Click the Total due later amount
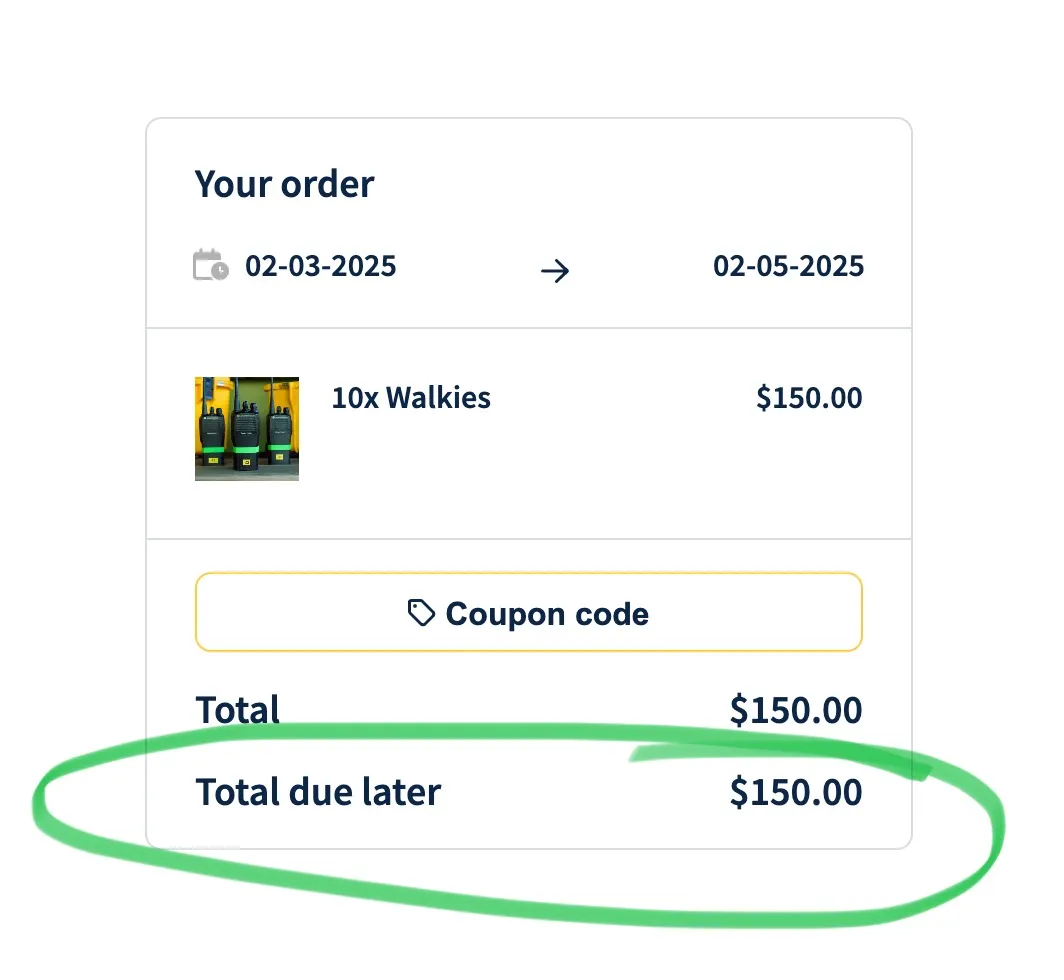The image size is (1064, 980). 796,792
